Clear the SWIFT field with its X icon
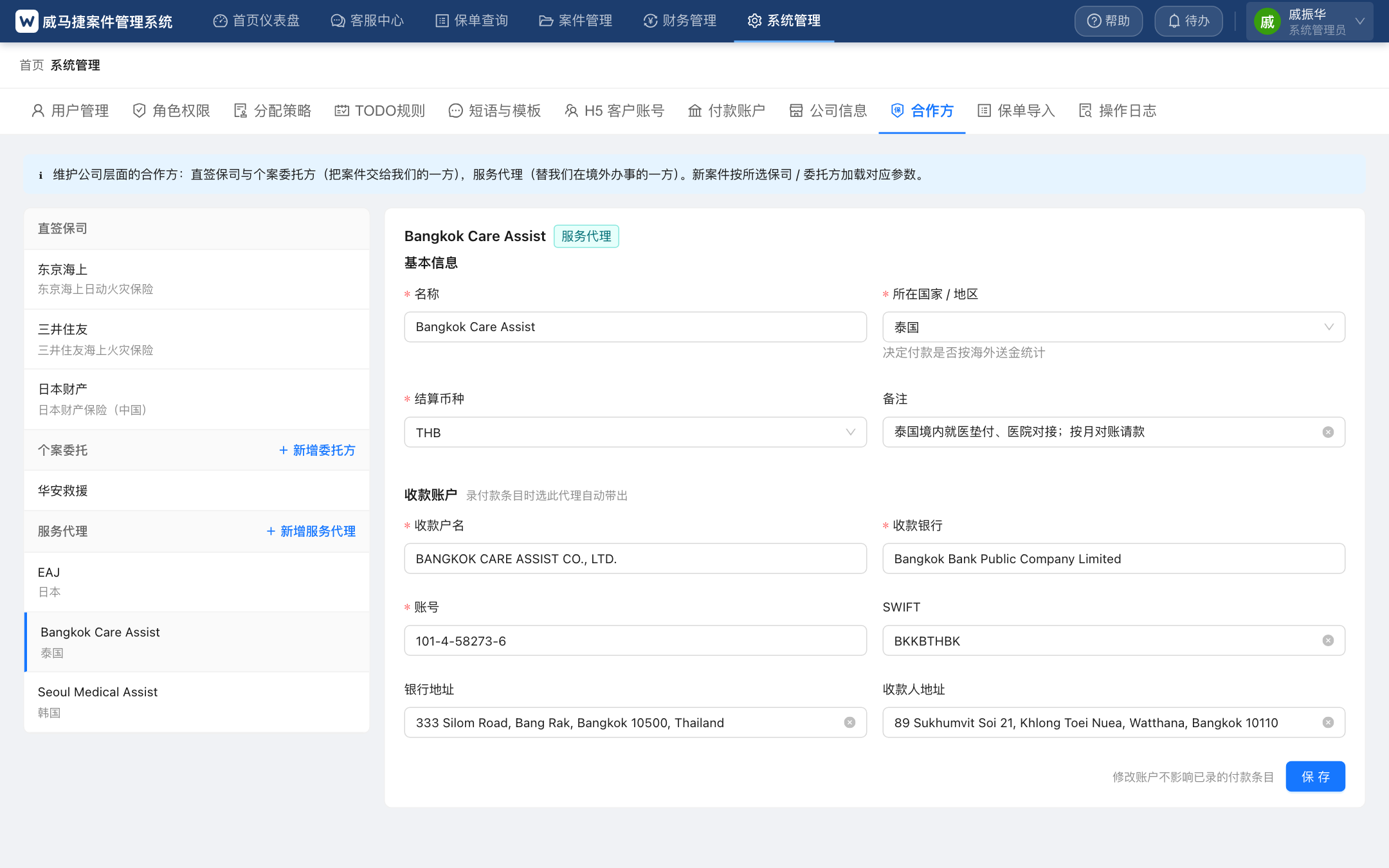1389x868 pixels. coord(1328,640)
